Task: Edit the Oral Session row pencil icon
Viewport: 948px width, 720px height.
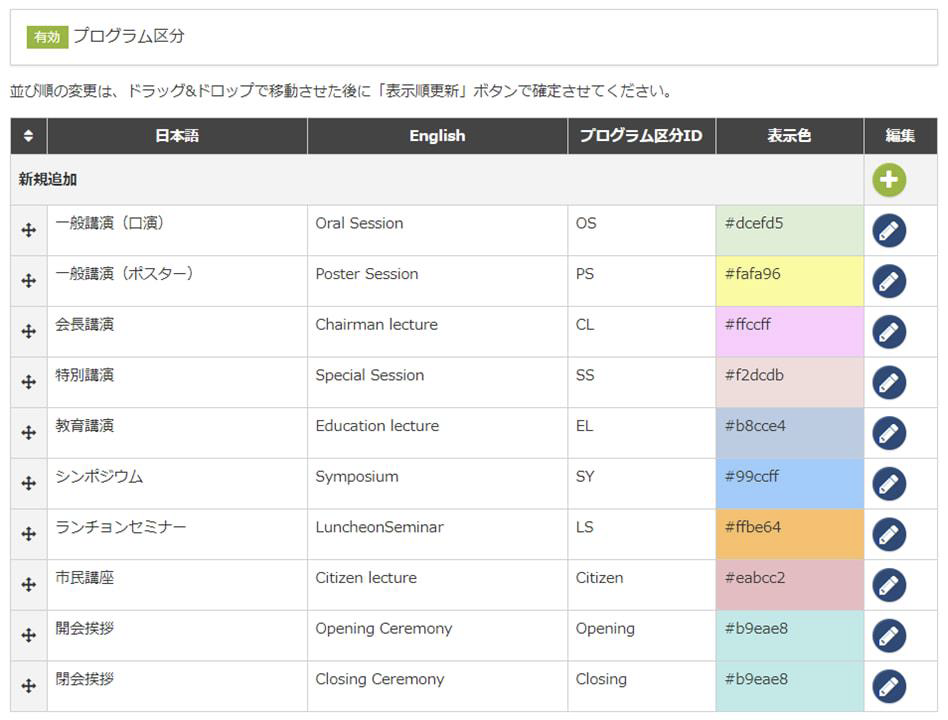Action: coord(889,231)
